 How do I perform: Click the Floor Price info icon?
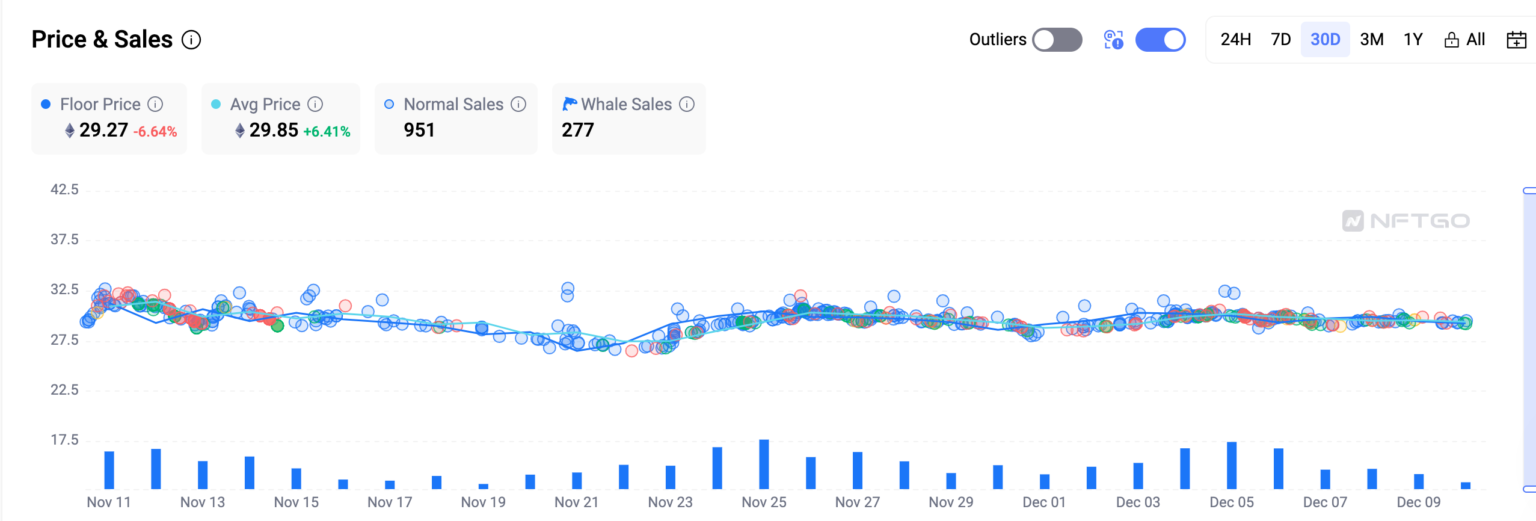point(155,104)
